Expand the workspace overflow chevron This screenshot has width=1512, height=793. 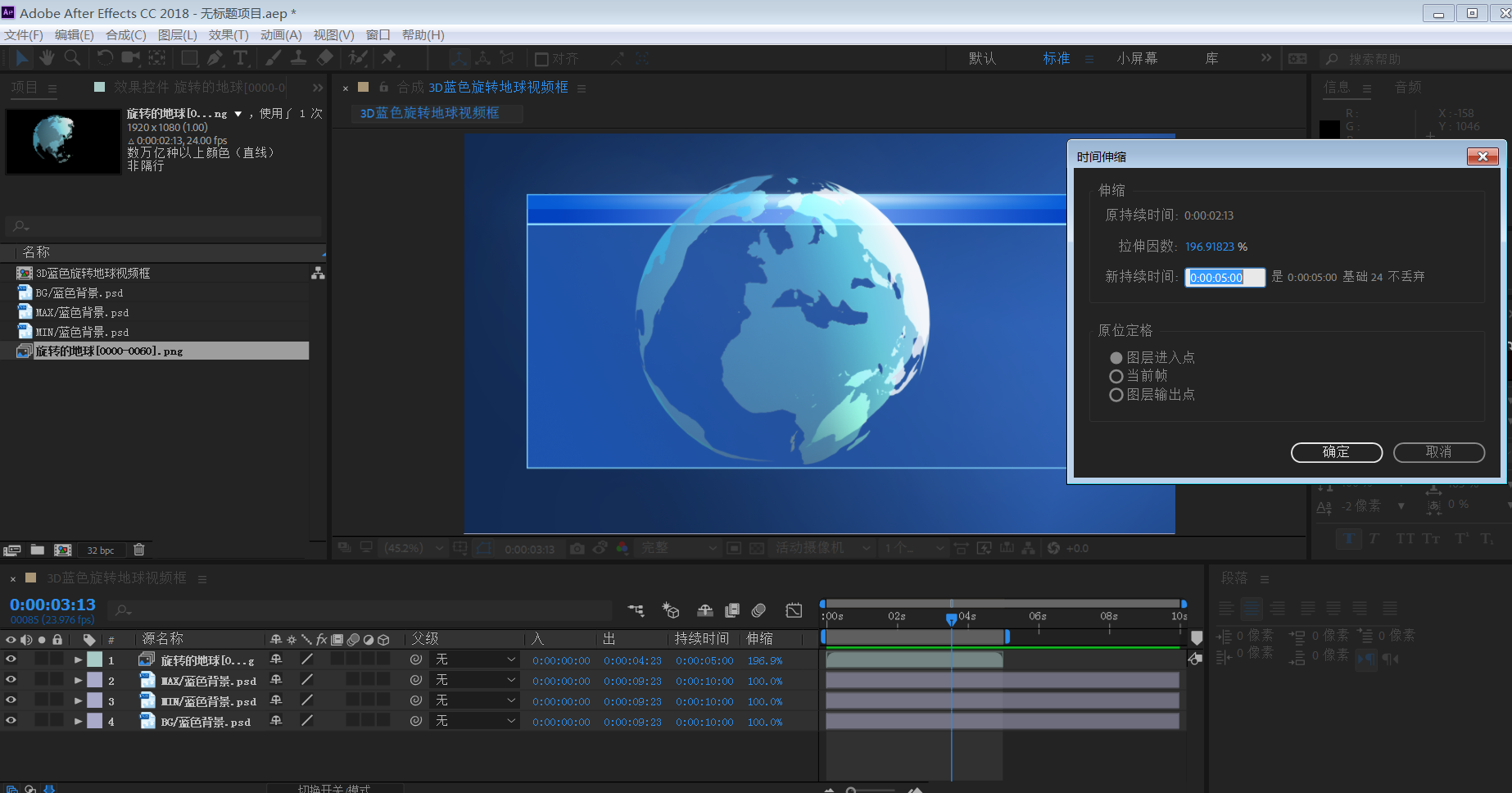click(1265, 58)
